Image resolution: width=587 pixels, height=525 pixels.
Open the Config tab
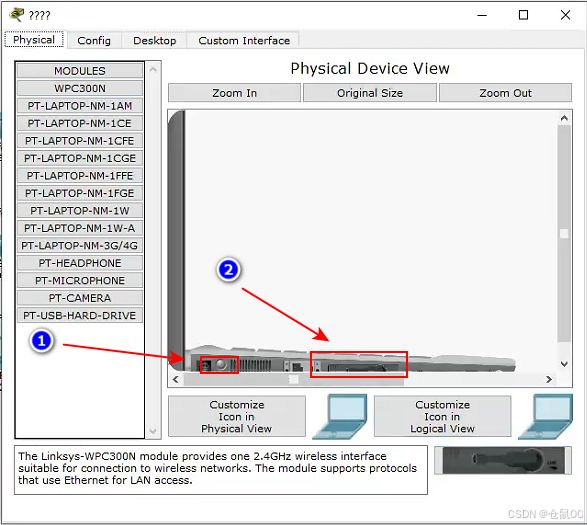pos(94,40)
